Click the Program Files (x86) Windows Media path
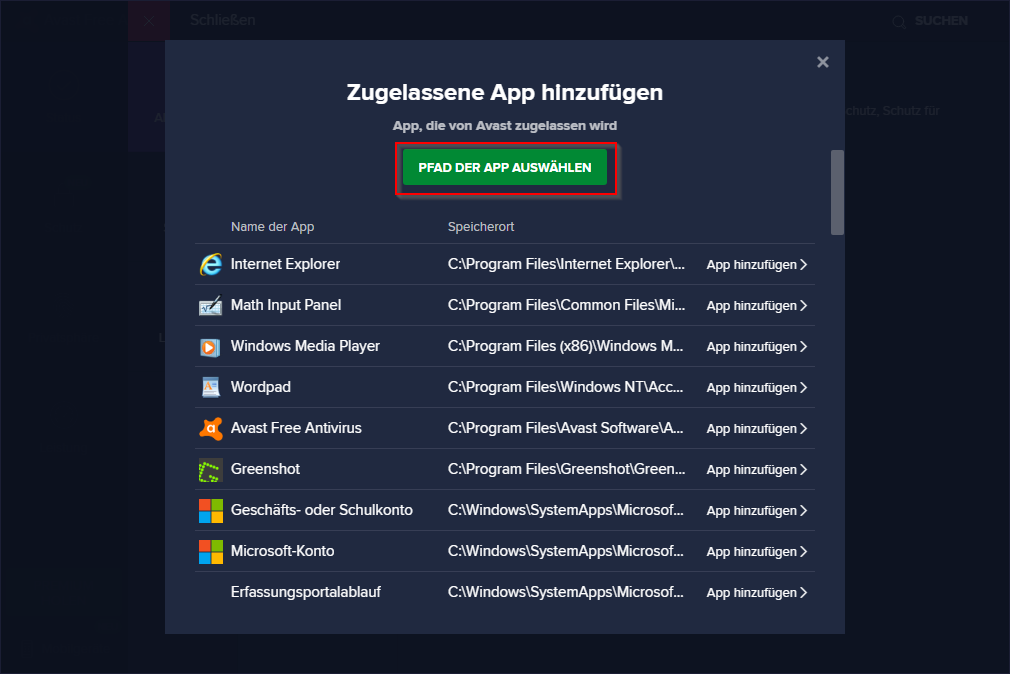Viewport: 1010px width, 674px height. [566, 346]
